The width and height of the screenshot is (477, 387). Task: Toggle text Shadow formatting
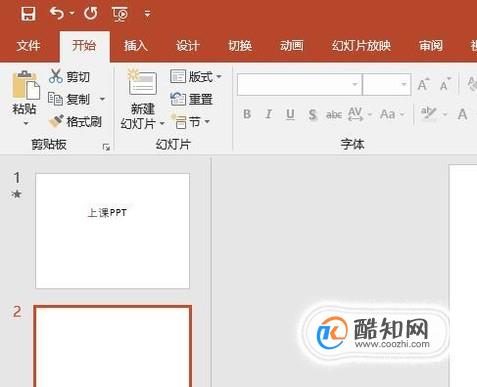(x=312, y=115)
